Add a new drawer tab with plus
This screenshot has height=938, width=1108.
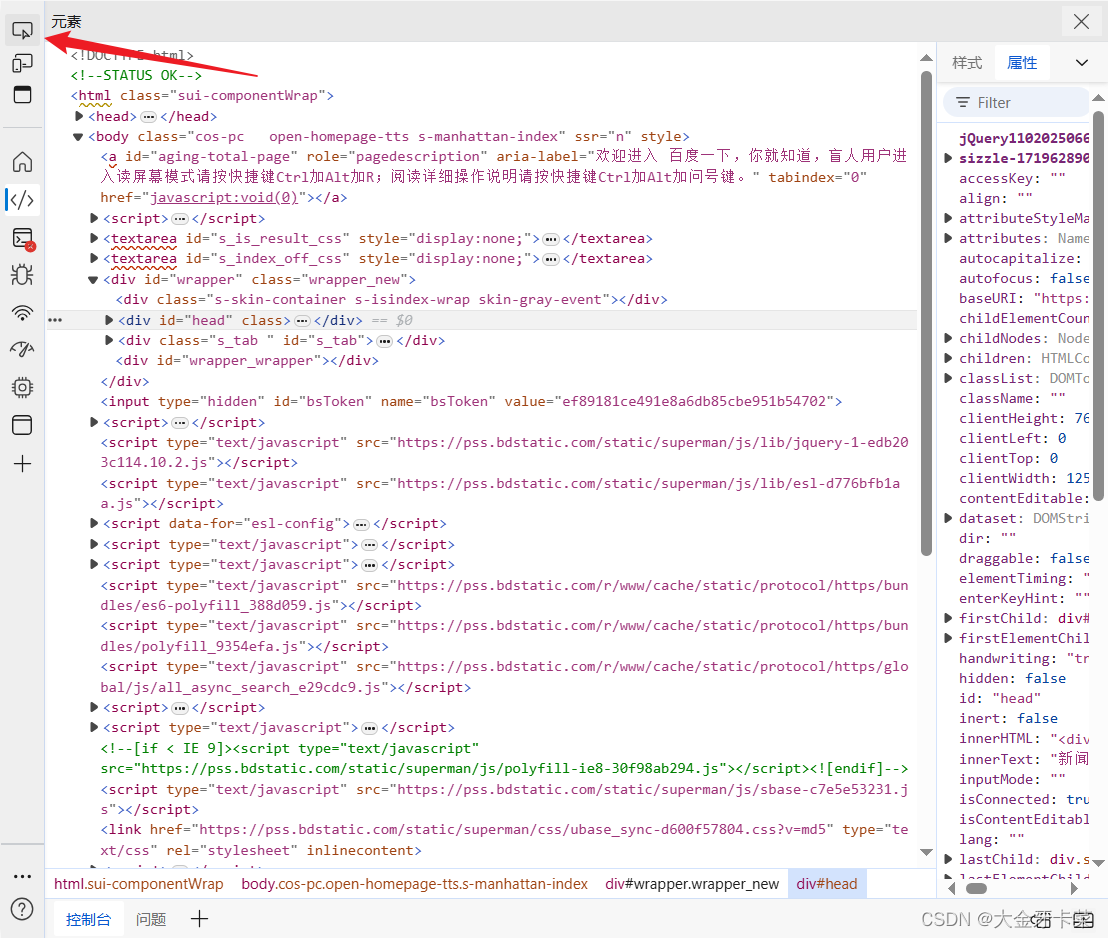199,919
